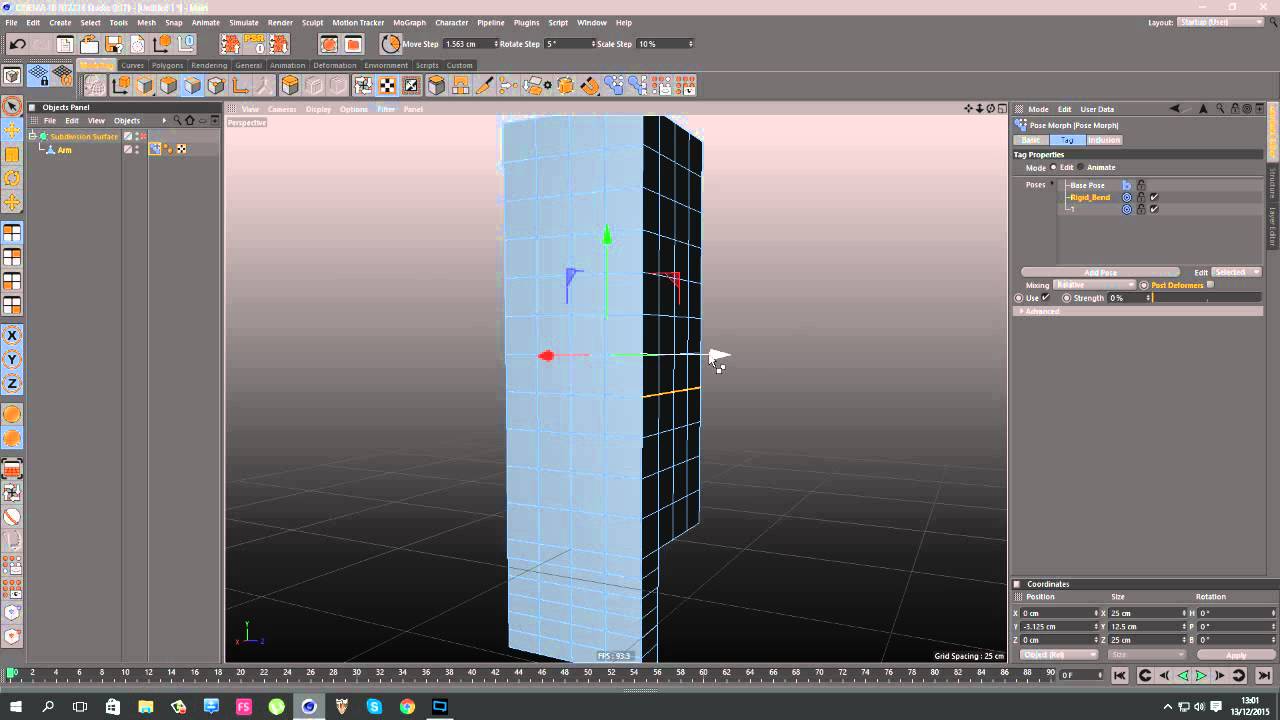Image resolution: width=1280 pixels, height=720 pixels.
Task: Click the Add Pose button
Action: [x=1100, y=272]
